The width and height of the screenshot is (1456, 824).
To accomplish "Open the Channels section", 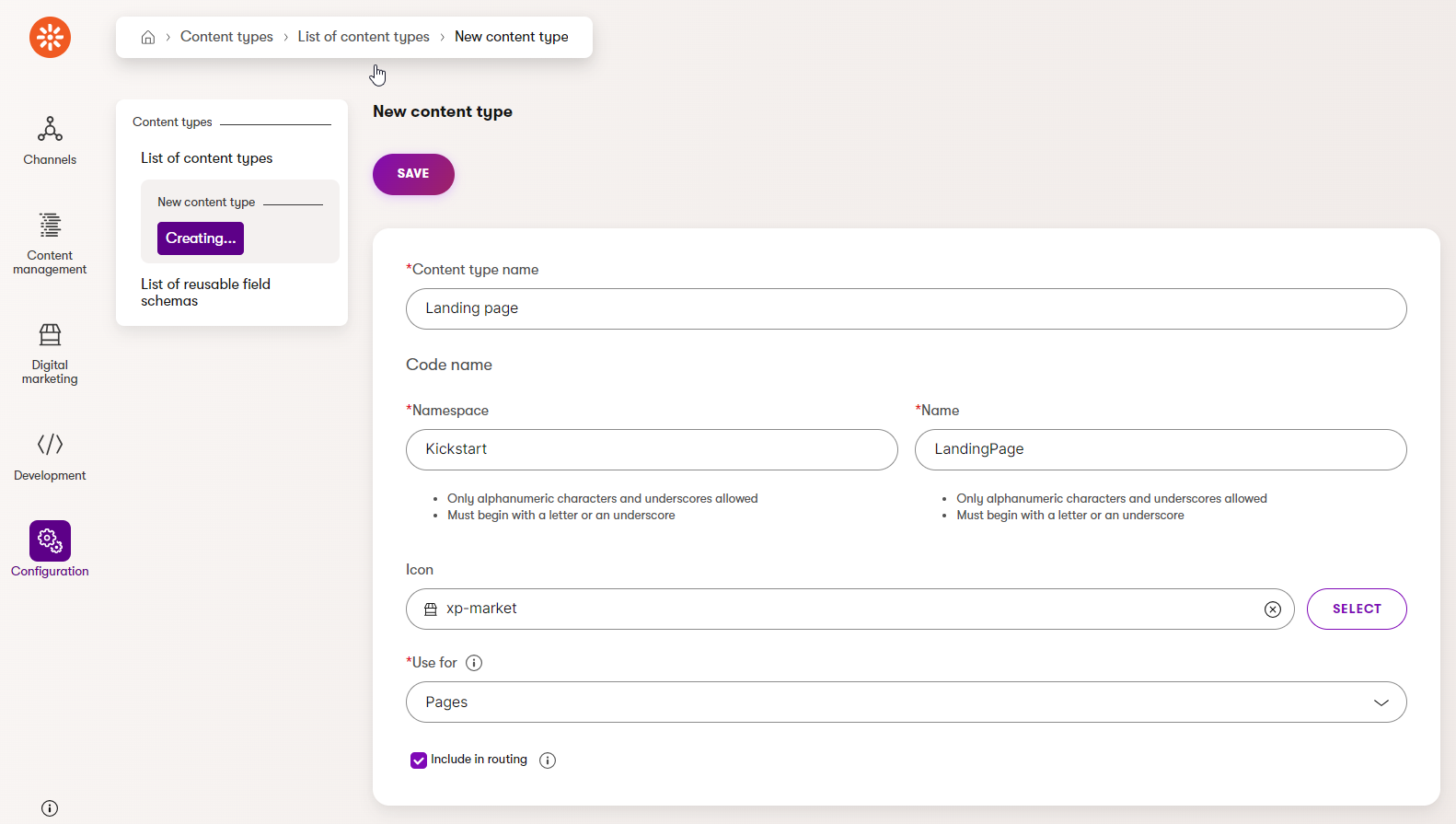I will pos(50,141).
